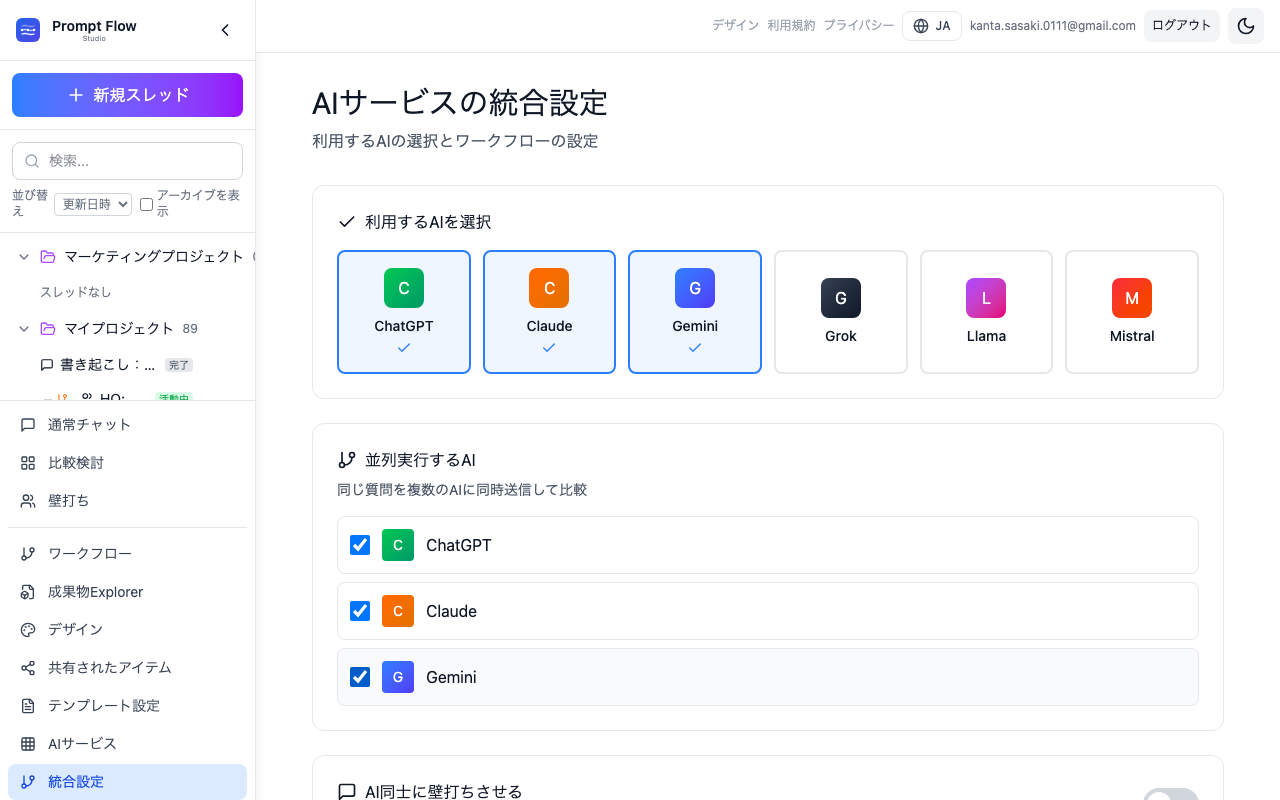Click the ChatGPT green icon in AI selection
The image size is (1280, 800).
click(404, 288)
